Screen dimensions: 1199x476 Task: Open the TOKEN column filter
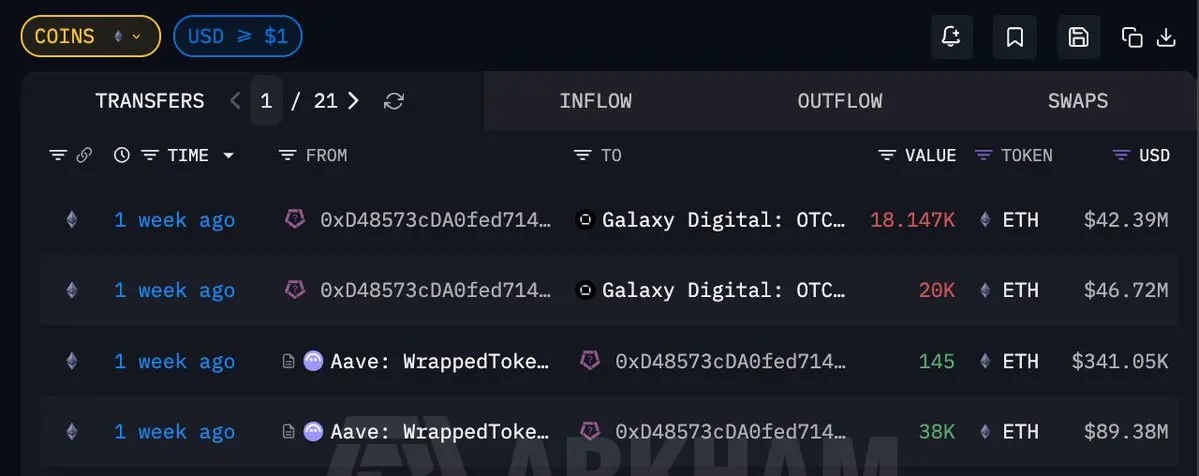pyautogui.click(x=984, y=155)
